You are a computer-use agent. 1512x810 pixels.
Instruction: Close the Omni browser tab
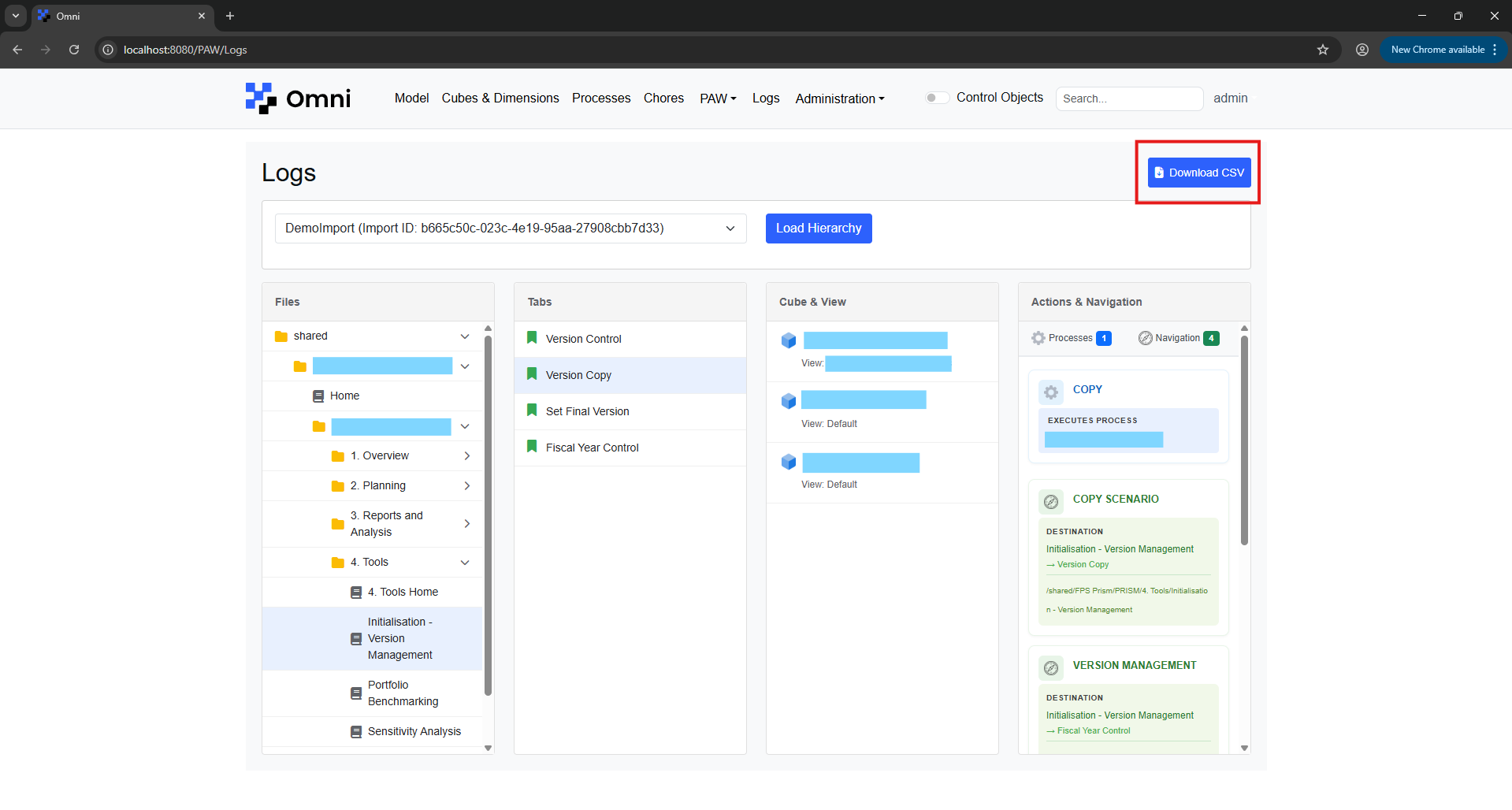pos(202,16)
